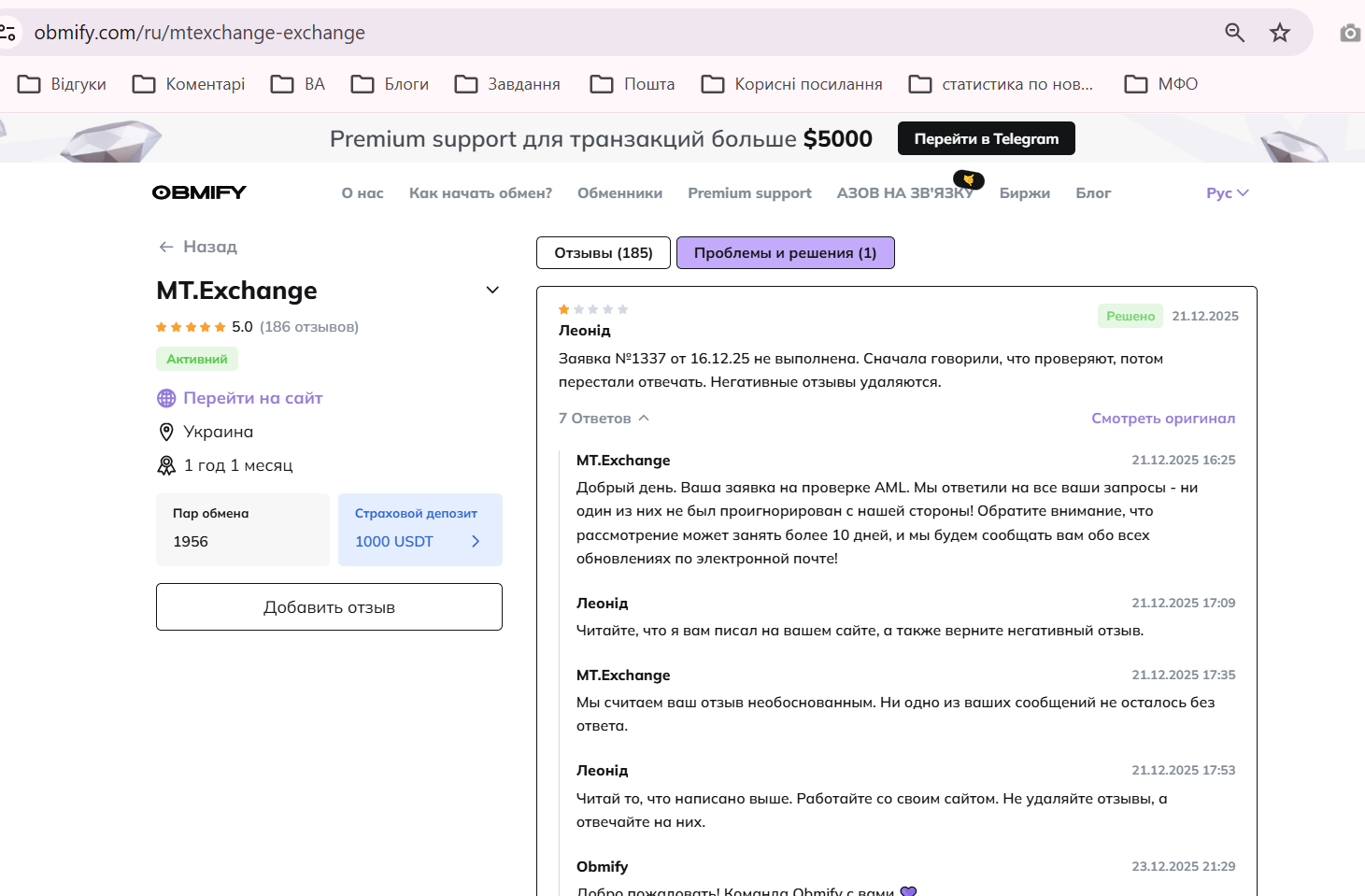Click the globe icon next to Перейти на сайт
Image resolution: width=1365 pixels, height=896 pixels.
[166, 398]
